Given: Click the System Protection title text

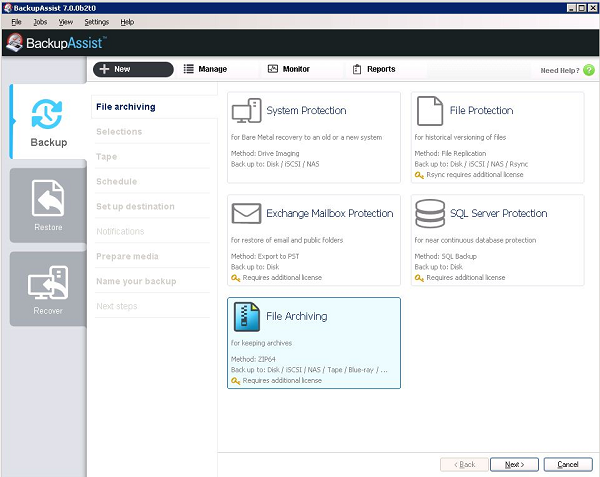Looking at the screenshot, I should click(306, 111).
